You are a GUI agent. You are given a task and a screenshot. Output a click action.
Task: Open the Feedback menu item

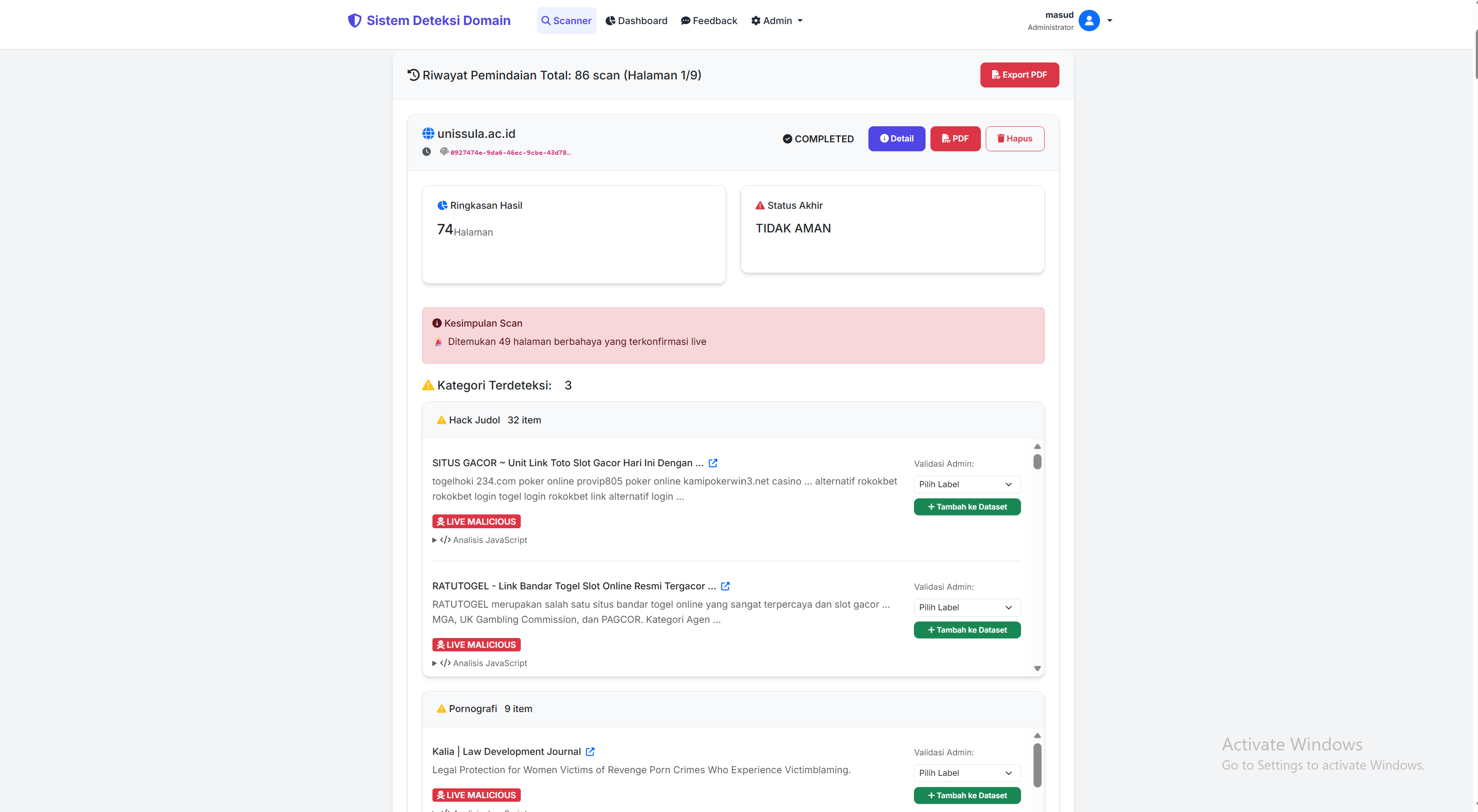(709, 21)
